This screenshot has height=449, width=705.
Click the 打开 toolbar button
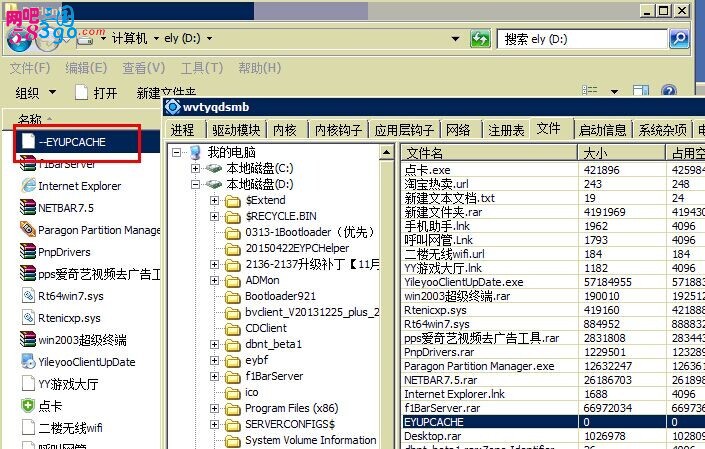(96, 93)
